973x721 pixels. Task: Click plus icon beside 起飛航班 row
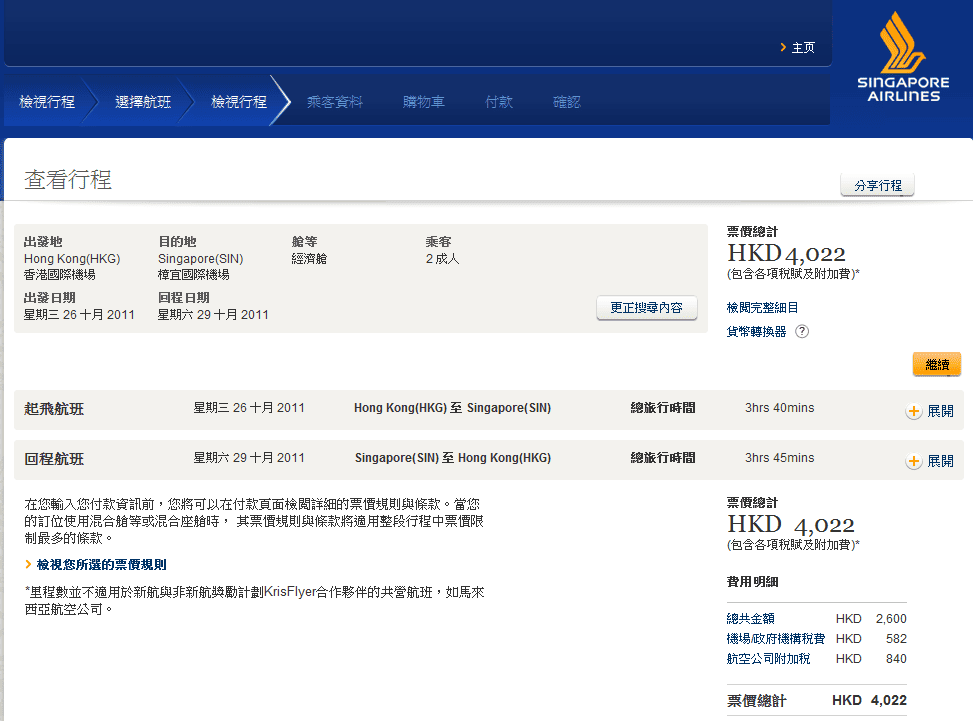coord(913,411)
